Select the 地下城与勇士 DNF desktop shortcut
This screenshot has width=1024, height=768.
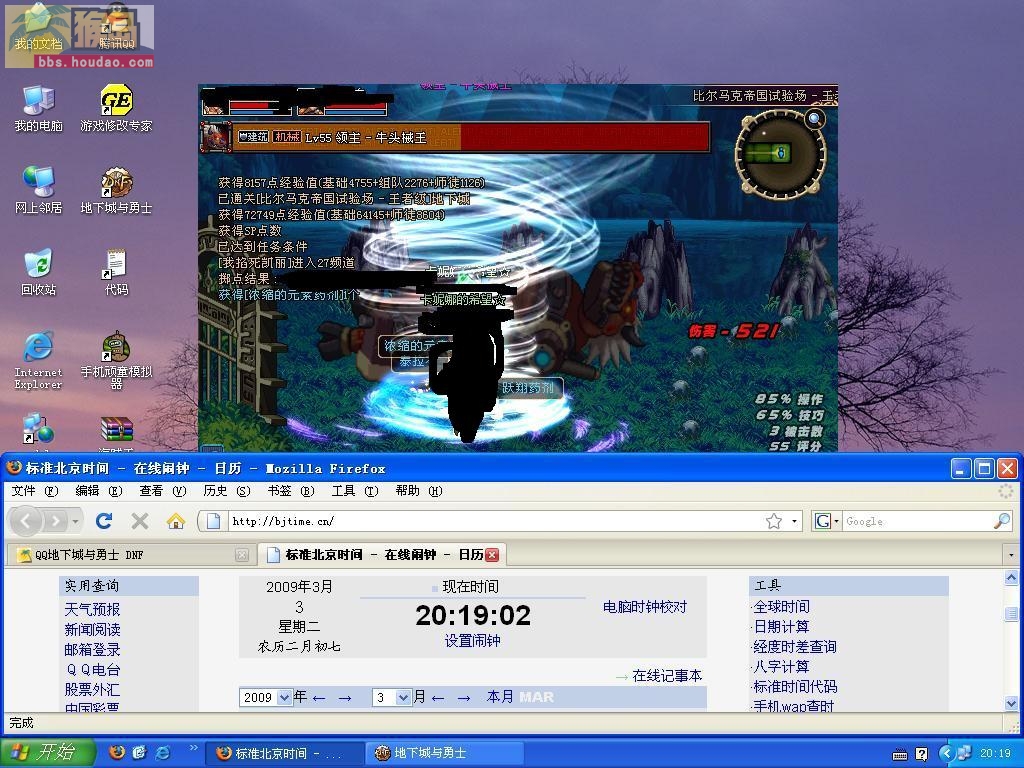point(116,190)
